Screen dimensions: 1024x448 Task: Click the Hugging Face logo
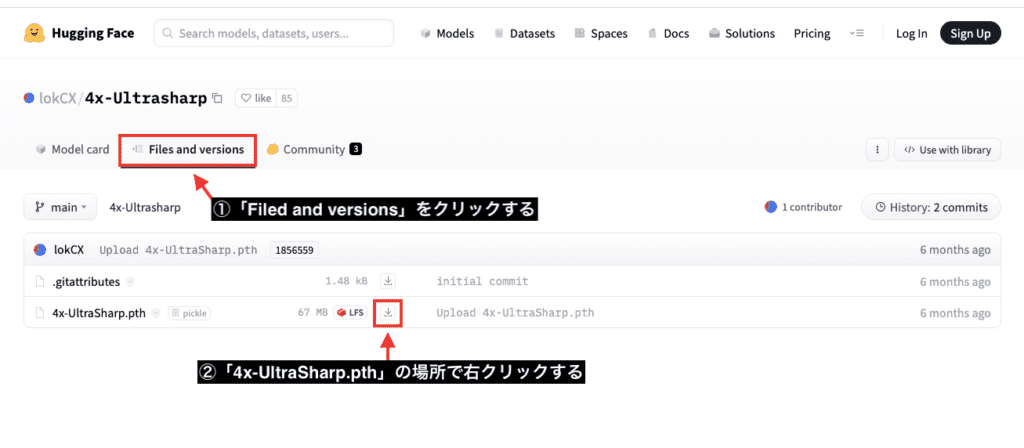coord(78,33)
